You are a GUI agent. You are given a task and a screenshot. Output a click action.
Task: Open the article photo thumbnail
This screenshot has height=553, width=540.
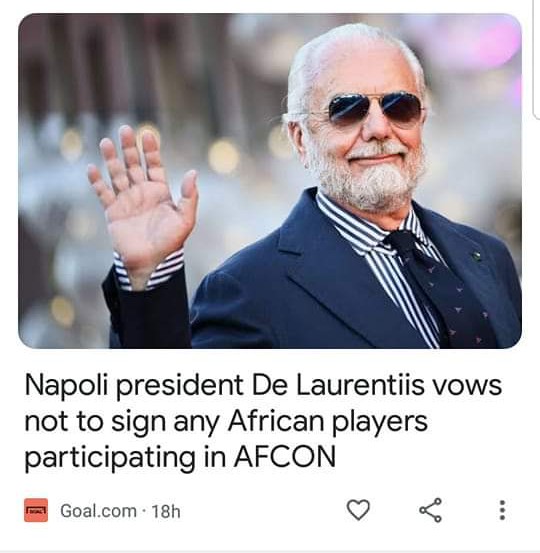click(x=270, y=181)
